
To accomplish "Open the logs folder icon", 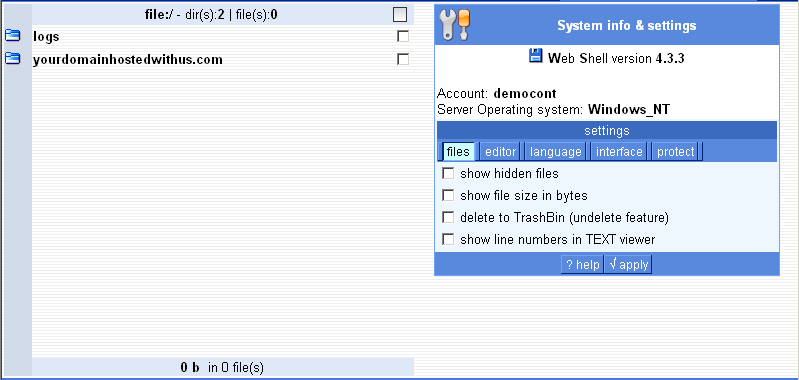I will [12, 36].
